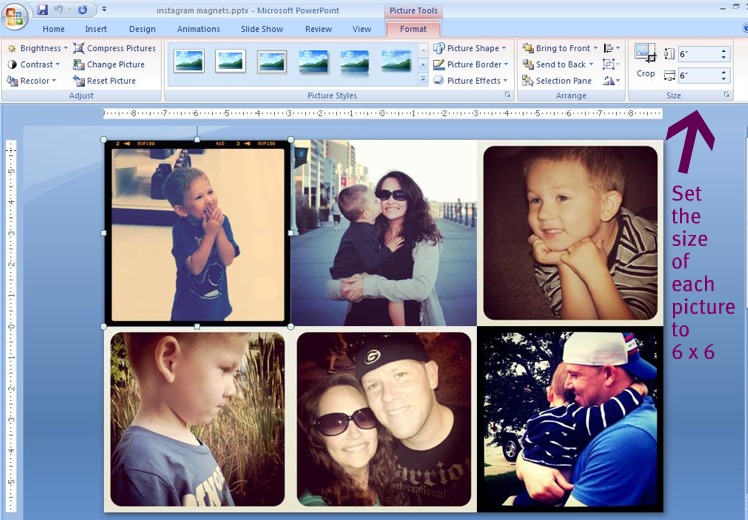Click the Picture Tools contextual tab header
Viewport: 748px width, 520px height.
click(413, 10)
